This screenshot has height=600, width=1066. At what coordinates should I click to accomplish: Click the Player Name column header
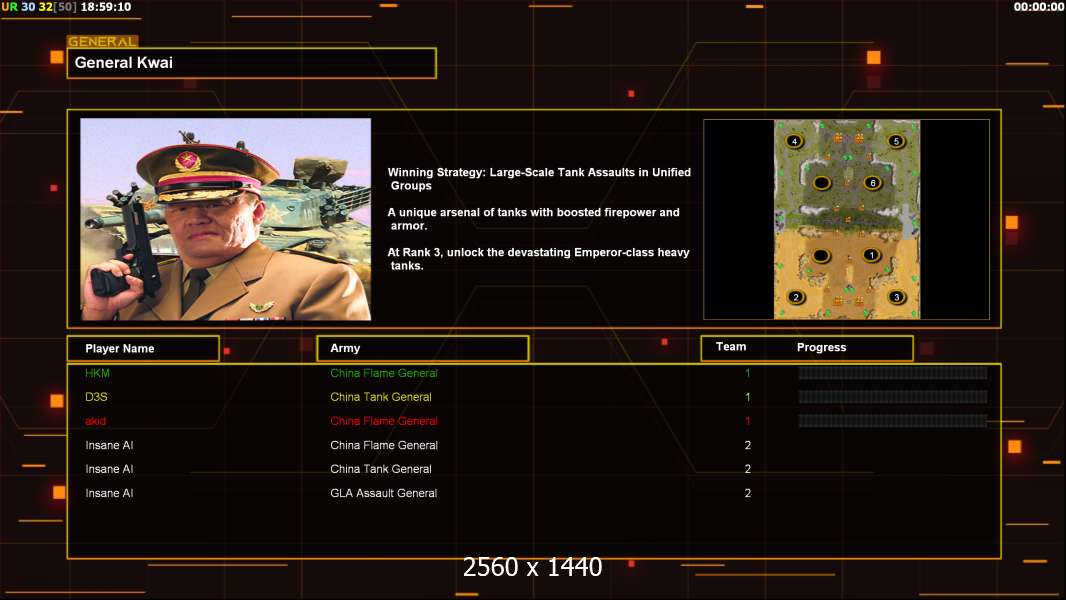tap(143, 348)
